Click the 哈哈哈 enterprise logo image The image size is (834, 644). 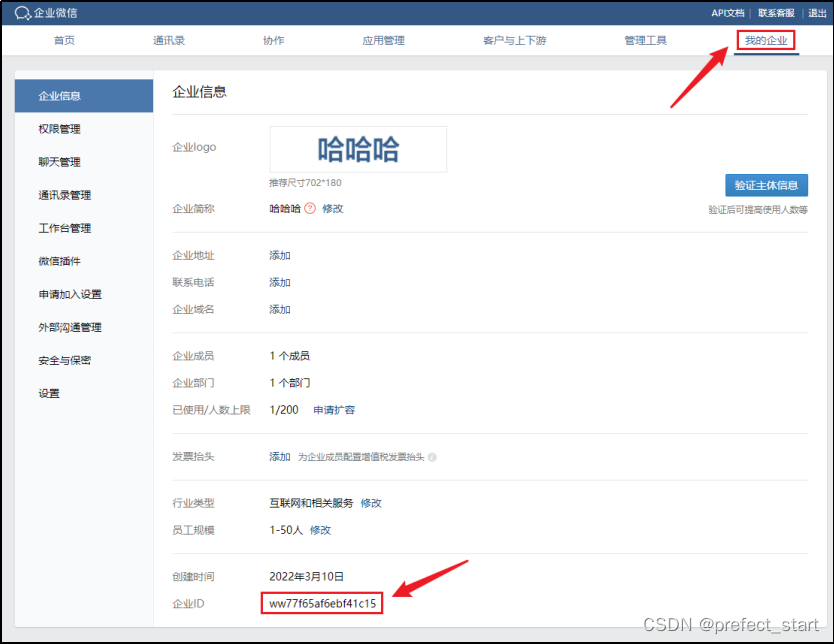pos(358,149)
